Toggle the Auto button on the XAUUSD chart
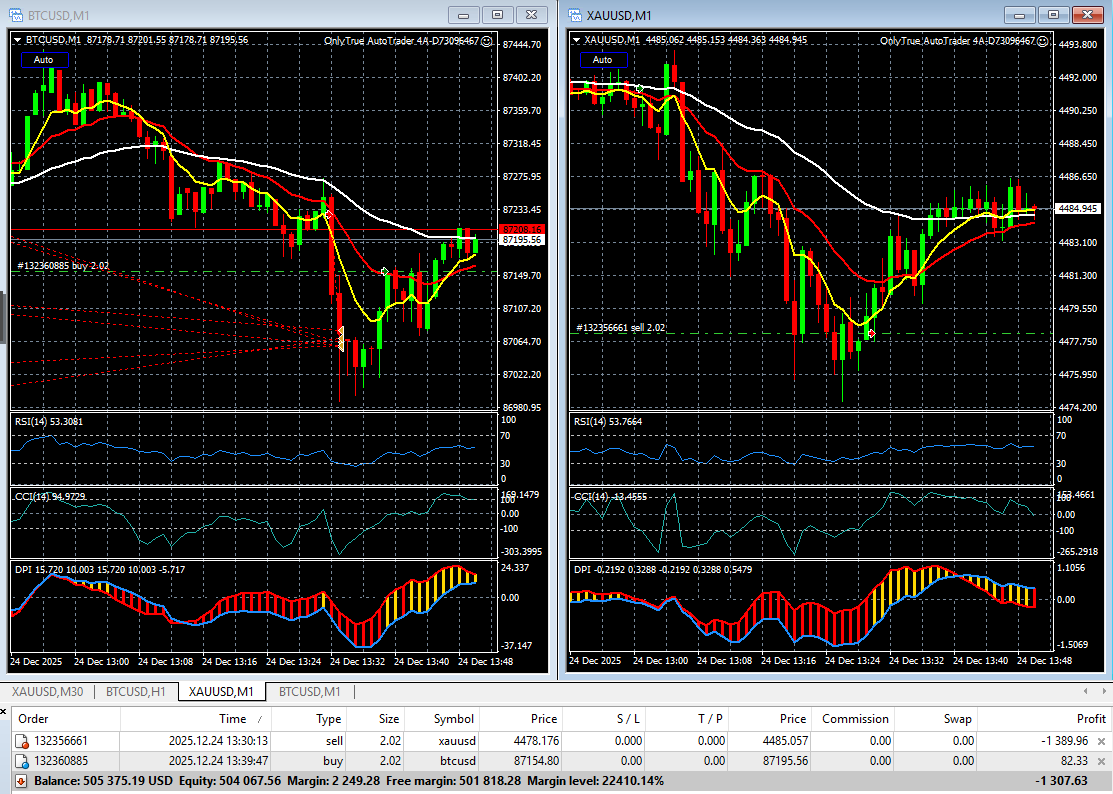The image size is (1113, 794). click(x=603, y=60)
